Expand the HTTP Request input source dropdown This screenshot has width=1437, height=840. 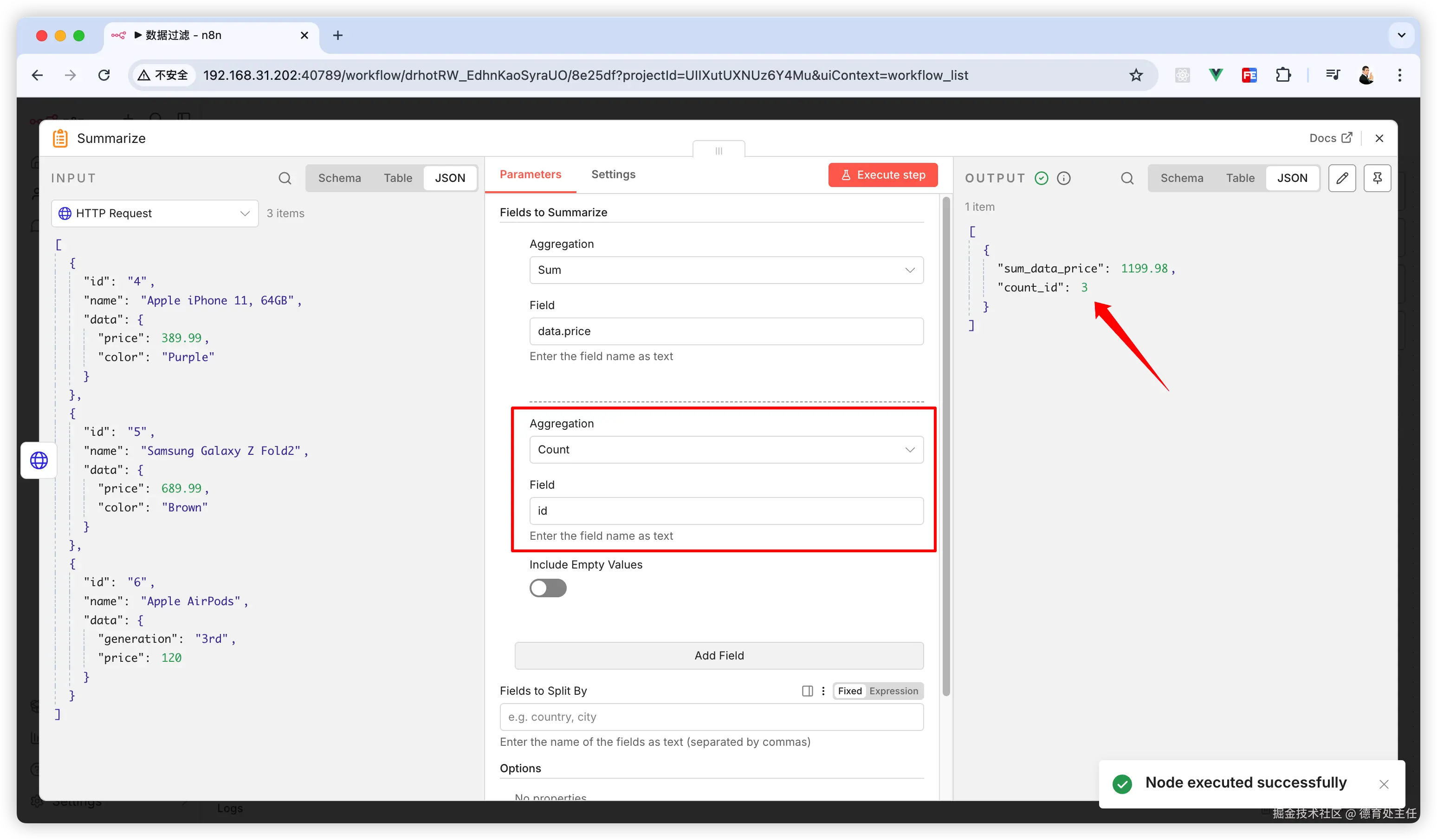(x=155, y=213)
